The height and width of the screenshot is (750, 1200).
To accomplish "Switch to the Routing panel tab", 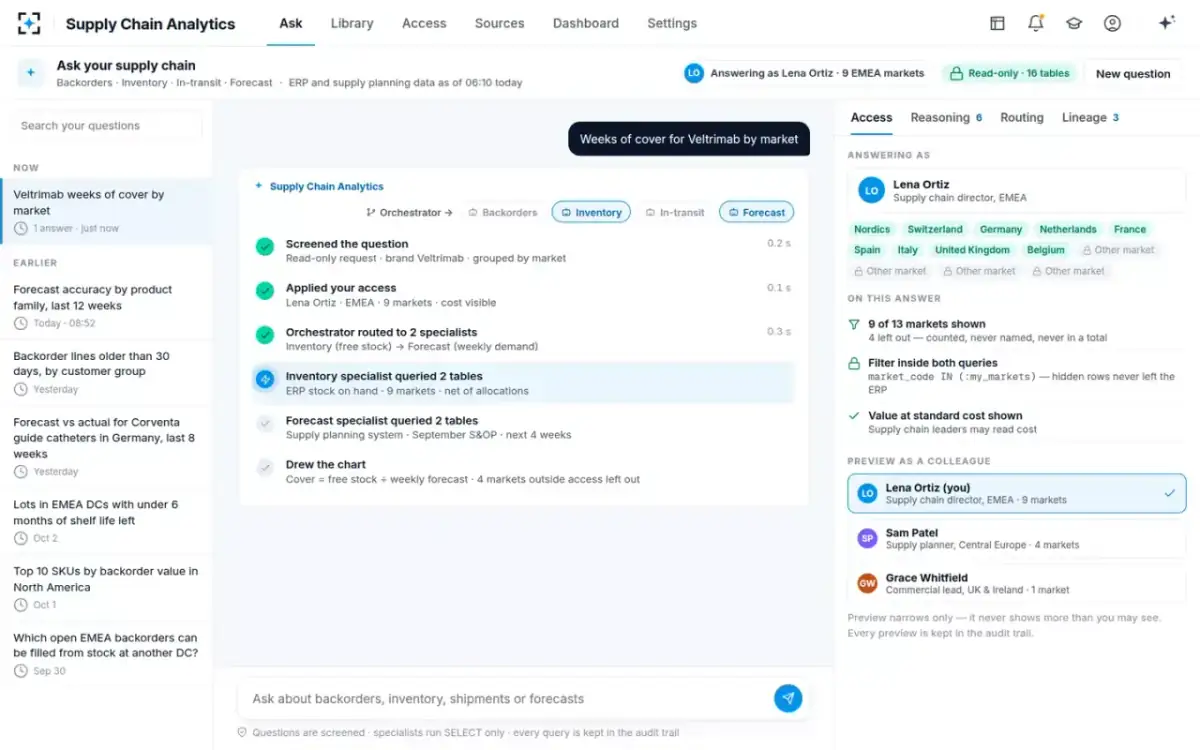I will (x=1022, y=117).
